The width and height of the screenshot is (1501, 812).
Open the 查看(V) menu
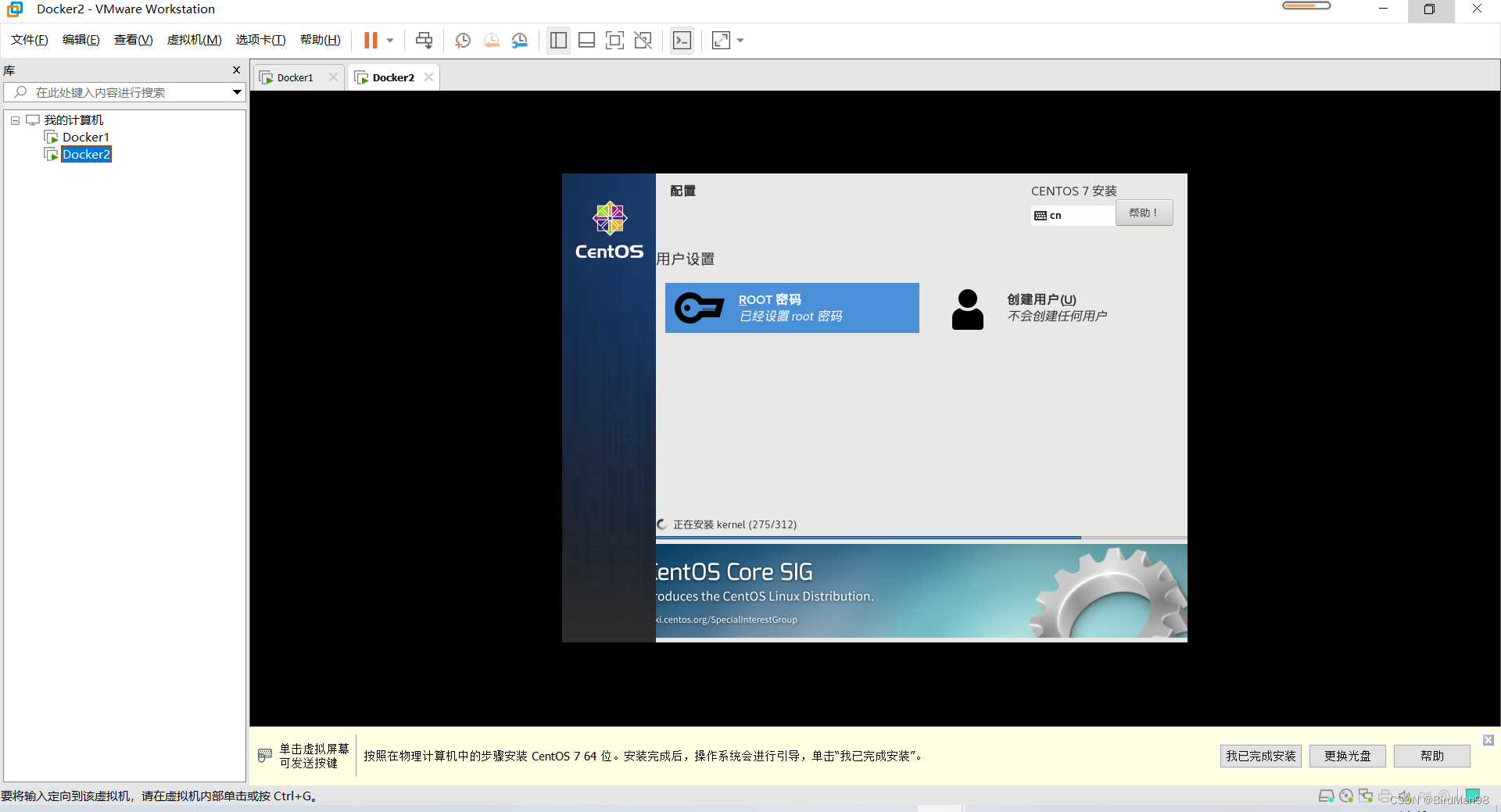click(x=134, y=40)
